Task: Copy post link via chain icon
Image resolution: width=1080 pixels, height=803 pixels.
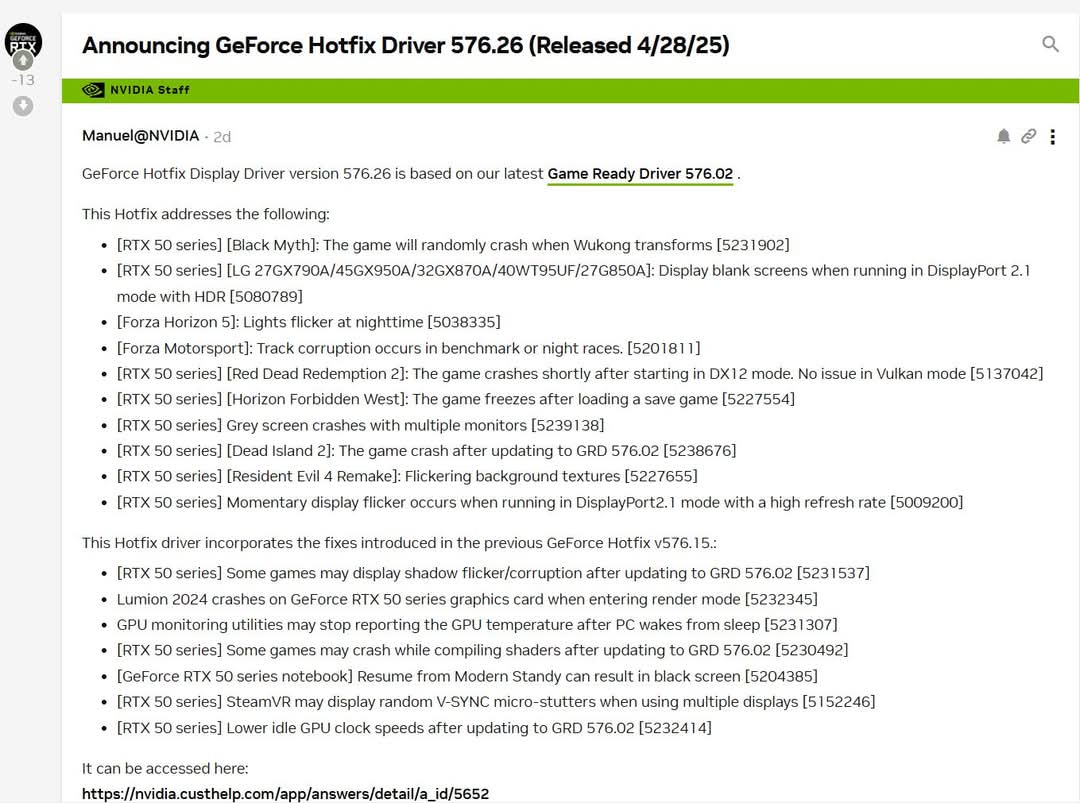Action: point(1028,136)
